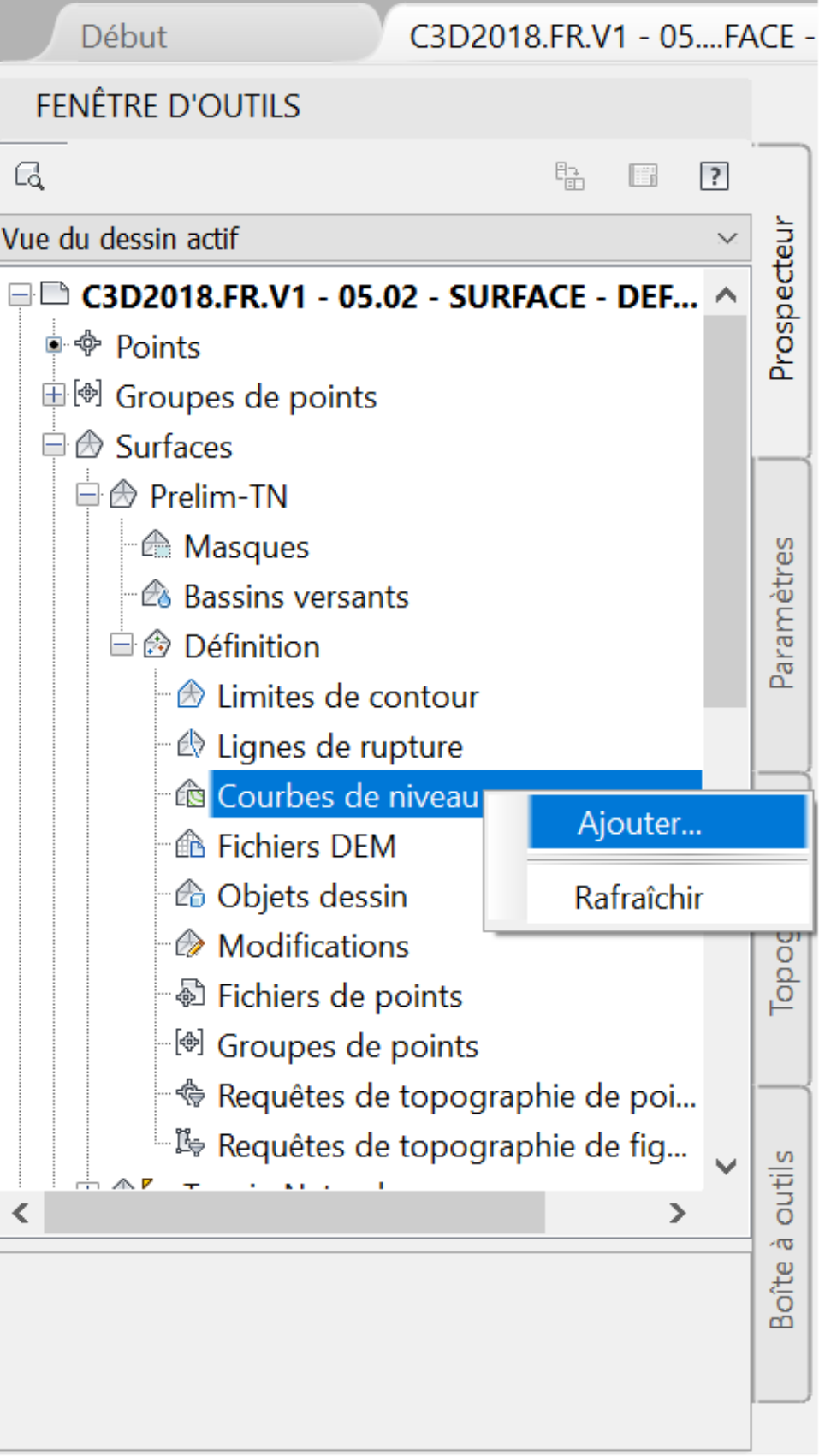819x1456 pixels.
Task: Switch to the Paramètres side tab
Action: tap(781, 613)
